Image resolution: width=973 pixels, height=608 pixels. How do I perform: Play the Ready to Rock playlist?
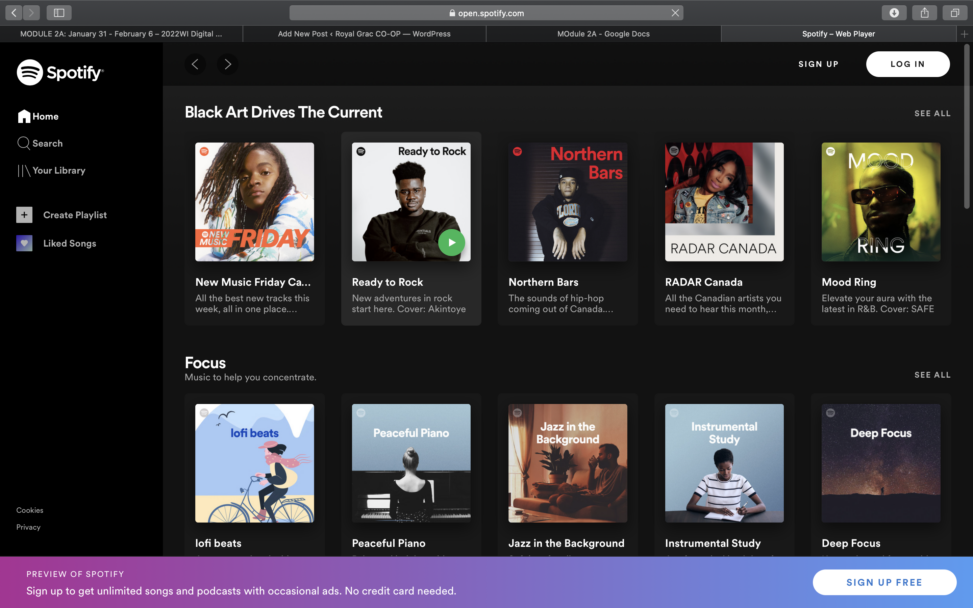[452, 243]
